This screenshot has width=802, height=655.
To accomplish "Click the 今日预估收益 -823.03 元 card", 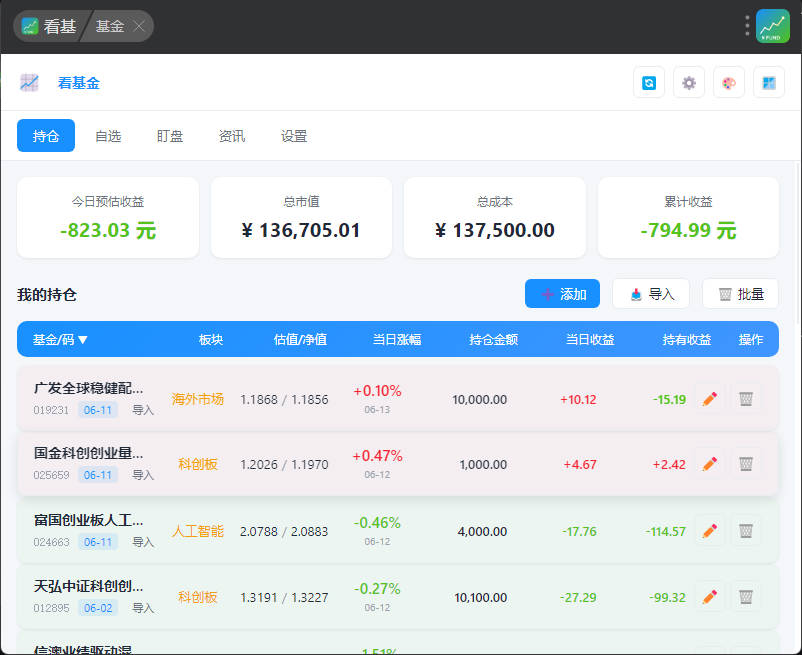I will click(x=108, y=218).
